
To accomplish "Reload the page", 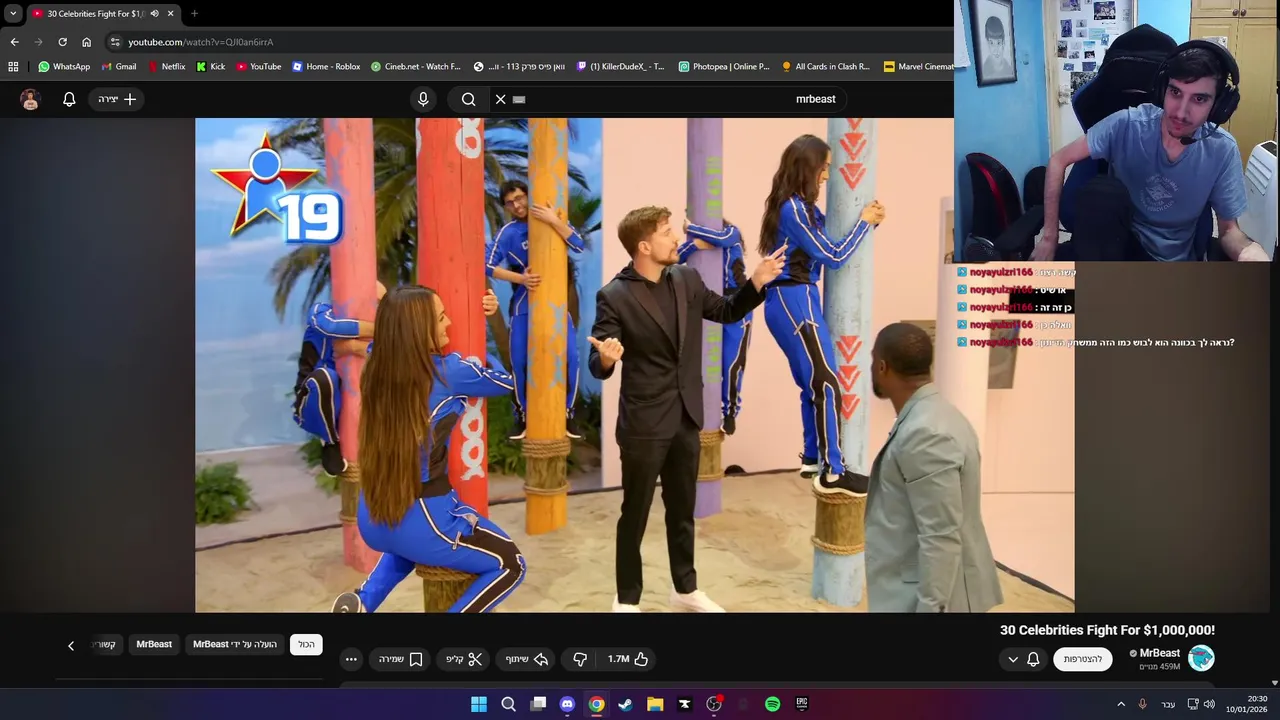I will click(62, 42).
